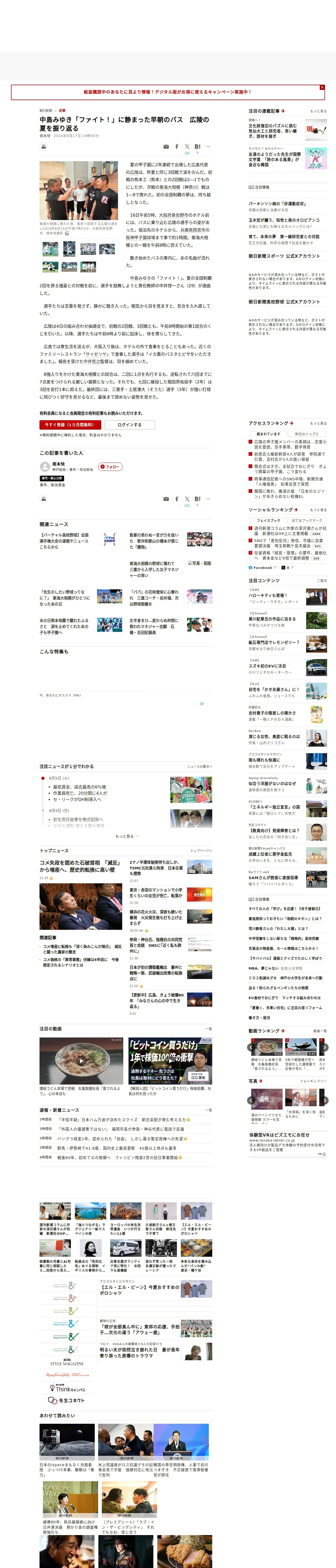Share on Facebook icon under headline

click(x=177, y=147)
